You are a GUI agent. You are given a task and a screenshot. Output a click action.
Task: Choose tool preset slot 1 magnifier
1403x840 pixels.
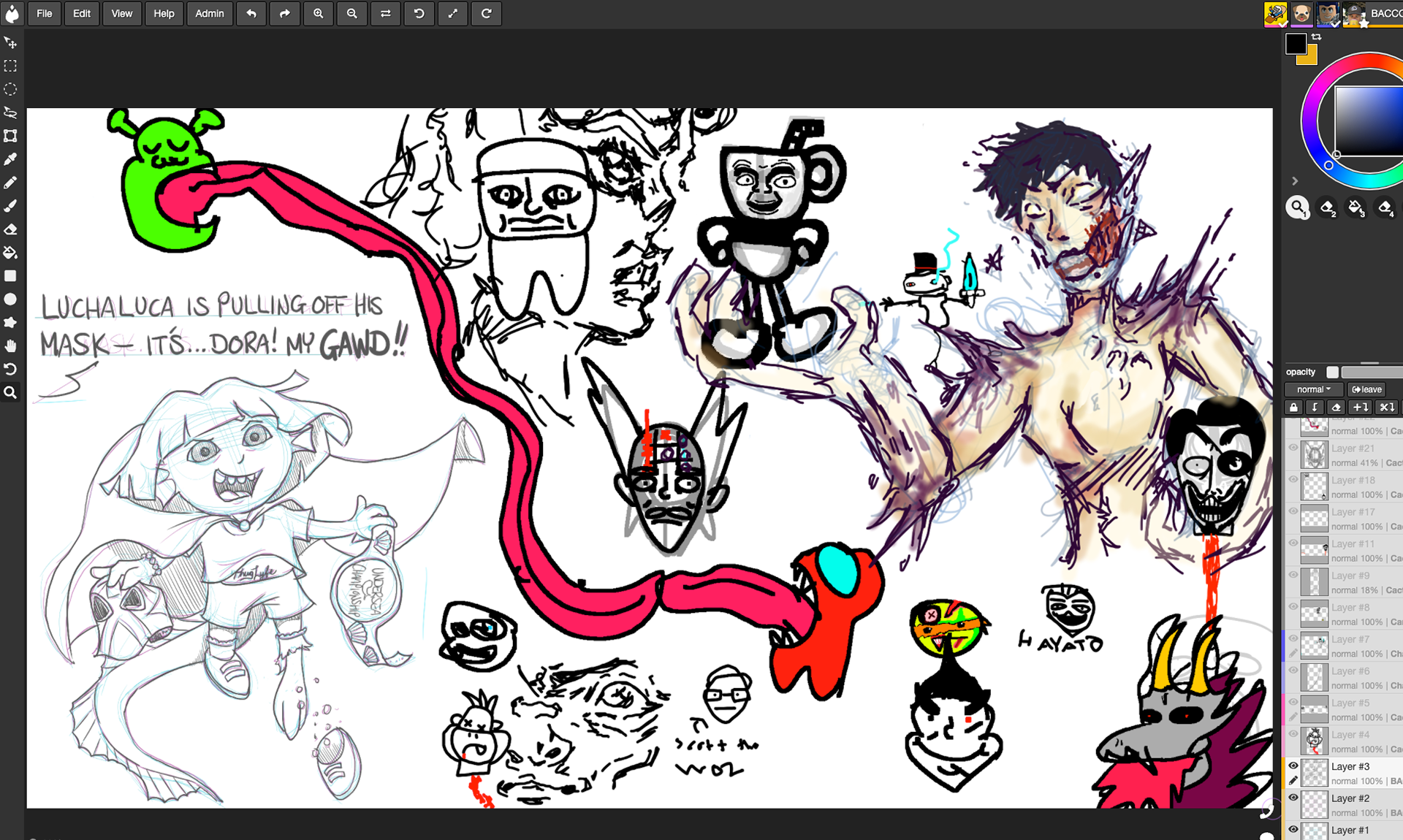(1298, 208)
